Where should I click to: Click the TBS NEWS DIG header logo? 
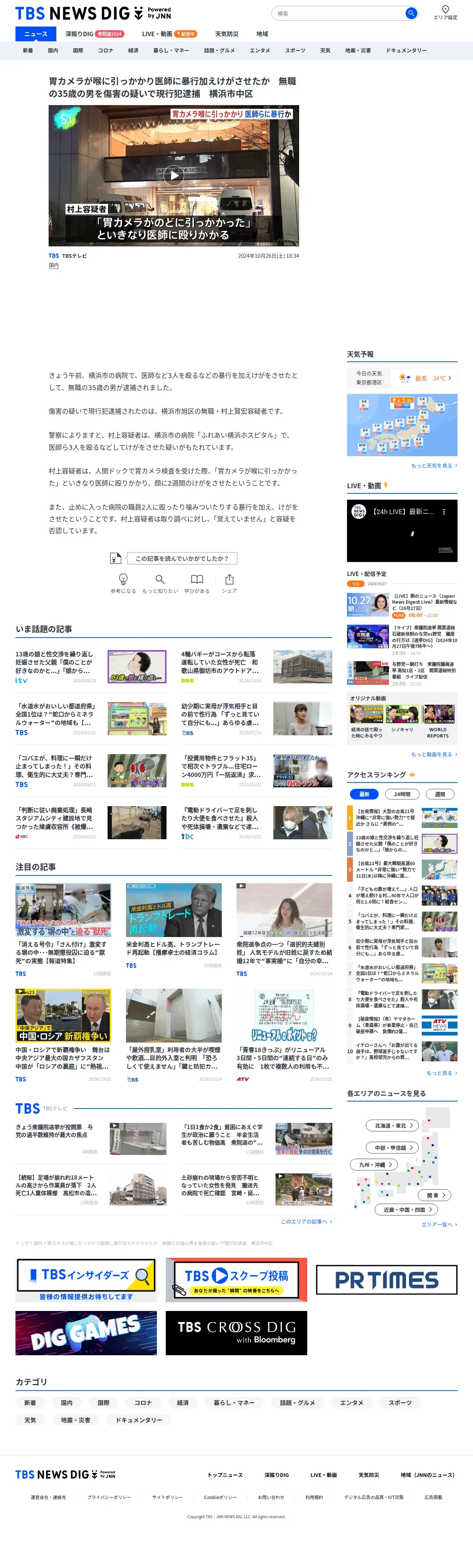(93, 13)
